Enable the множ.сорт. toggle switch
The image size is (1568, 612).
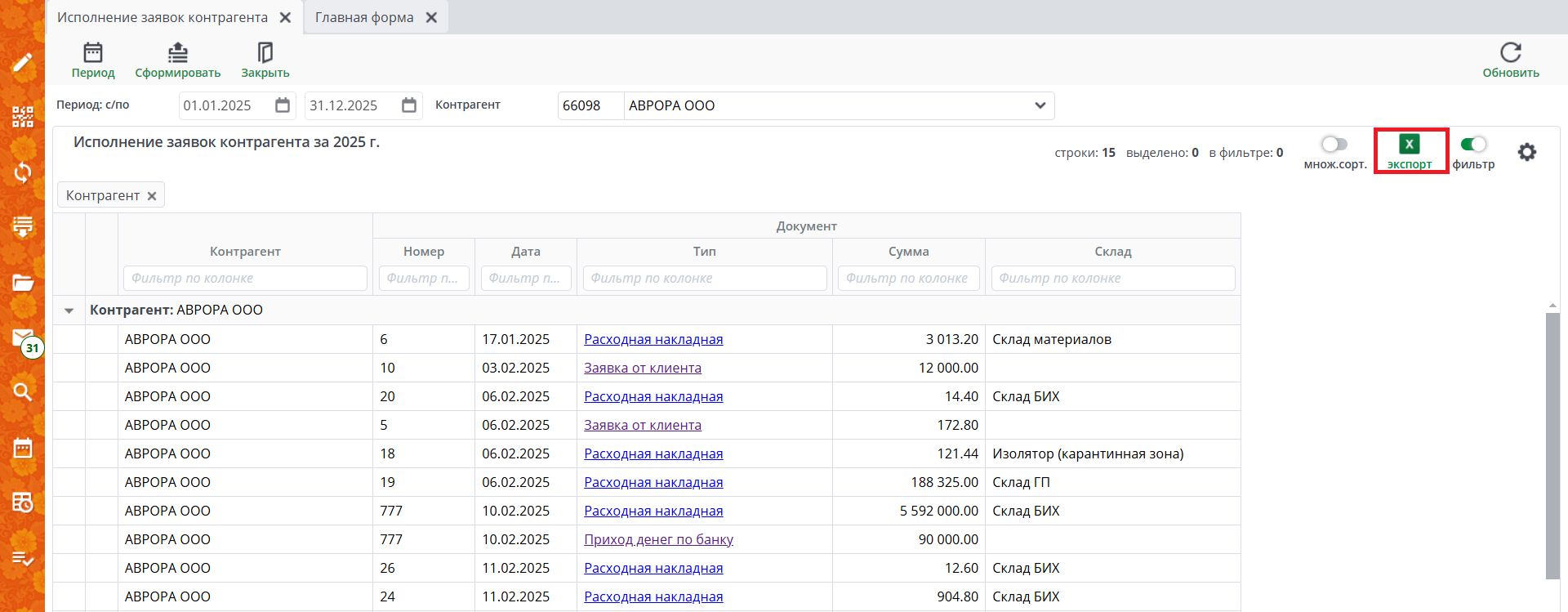tap(1334, 145)
